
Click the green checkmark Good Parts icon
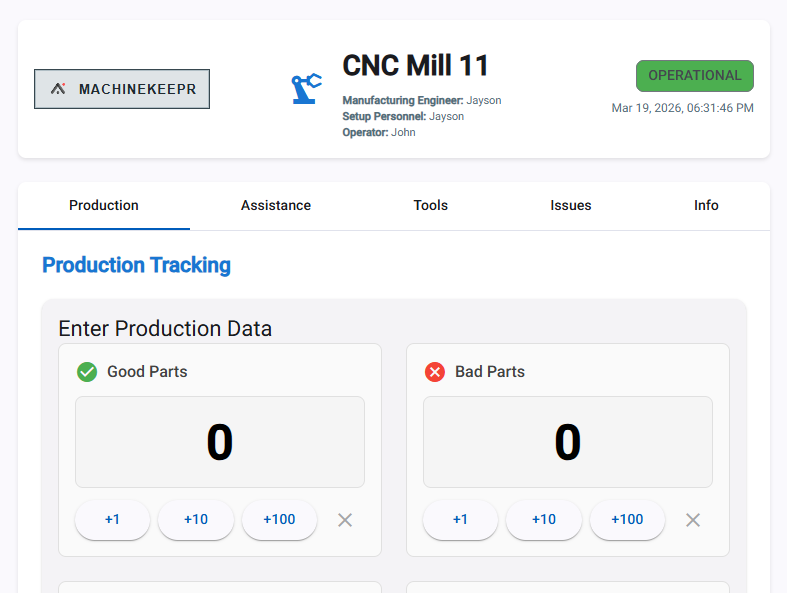point(87,372)
